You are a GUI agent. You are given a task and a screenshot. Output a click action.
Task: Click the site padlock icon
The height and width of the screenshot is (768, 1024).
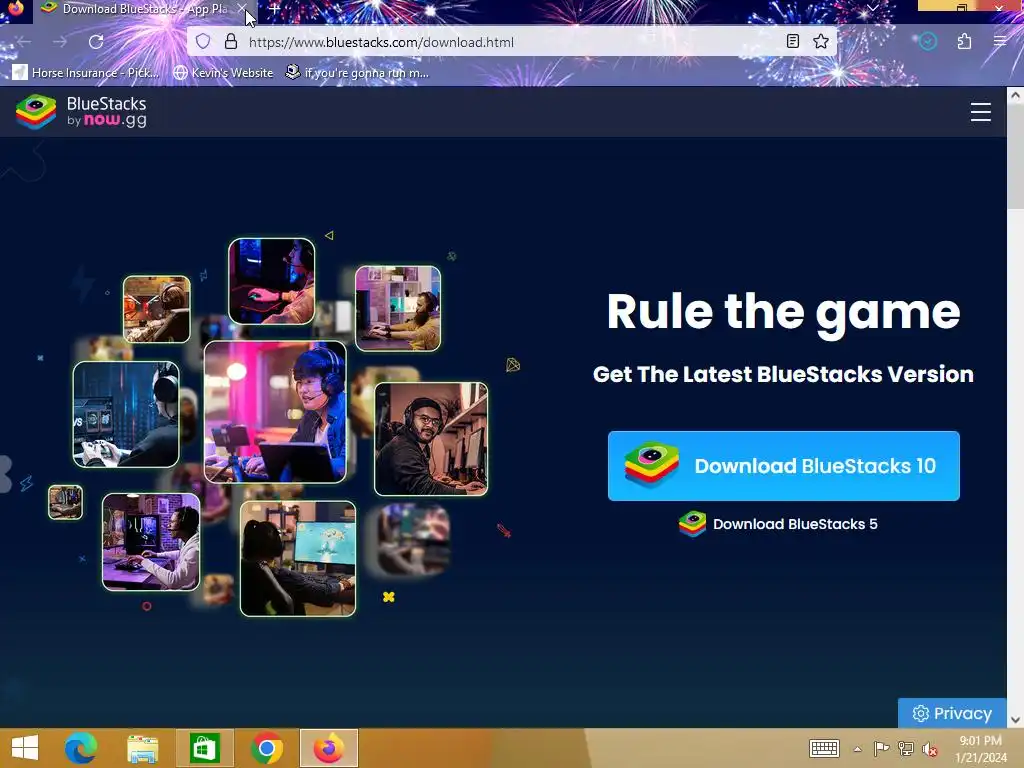click(231, 42)
